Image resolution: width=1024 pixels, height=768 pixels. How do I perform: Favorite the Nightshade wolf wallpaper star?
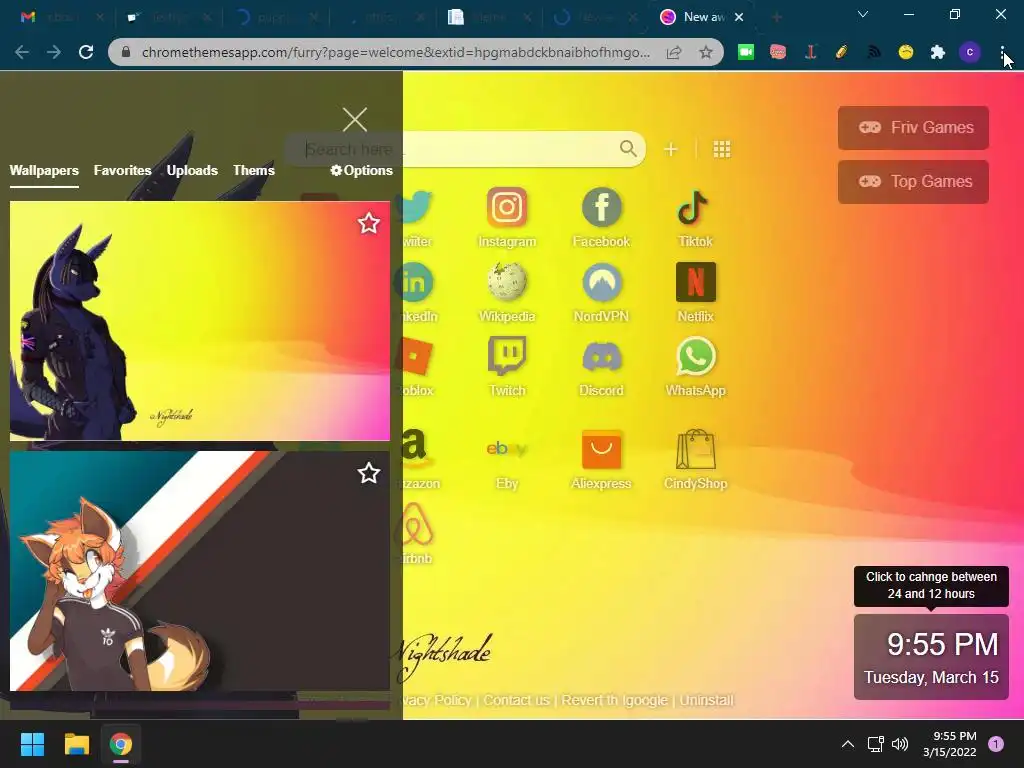click(369, 223)
